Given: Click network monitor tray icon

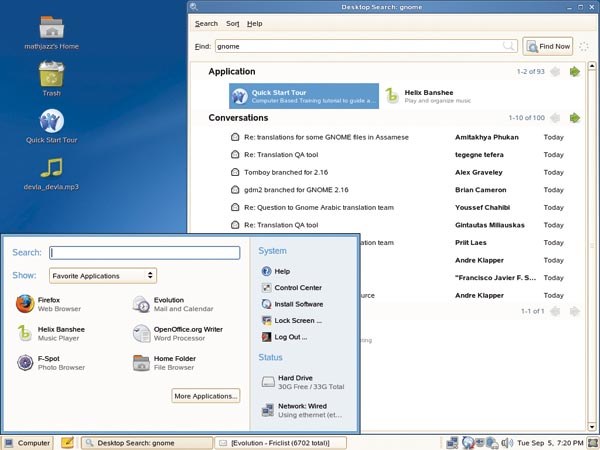Looking at the screenshot, I should tap(452, 443).
